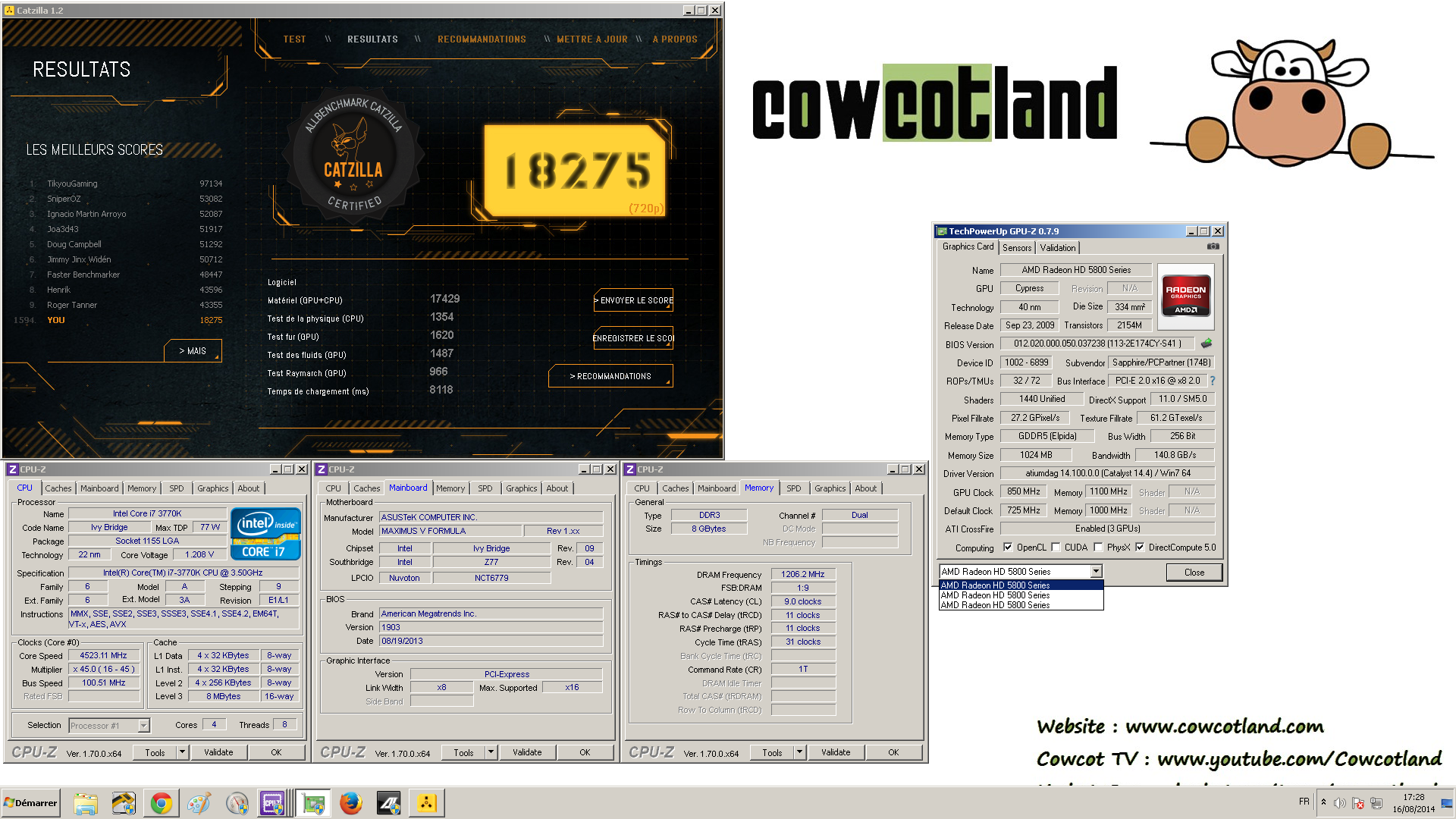Click the BIOS Version field in GPU-Z

click(1097, 344)
